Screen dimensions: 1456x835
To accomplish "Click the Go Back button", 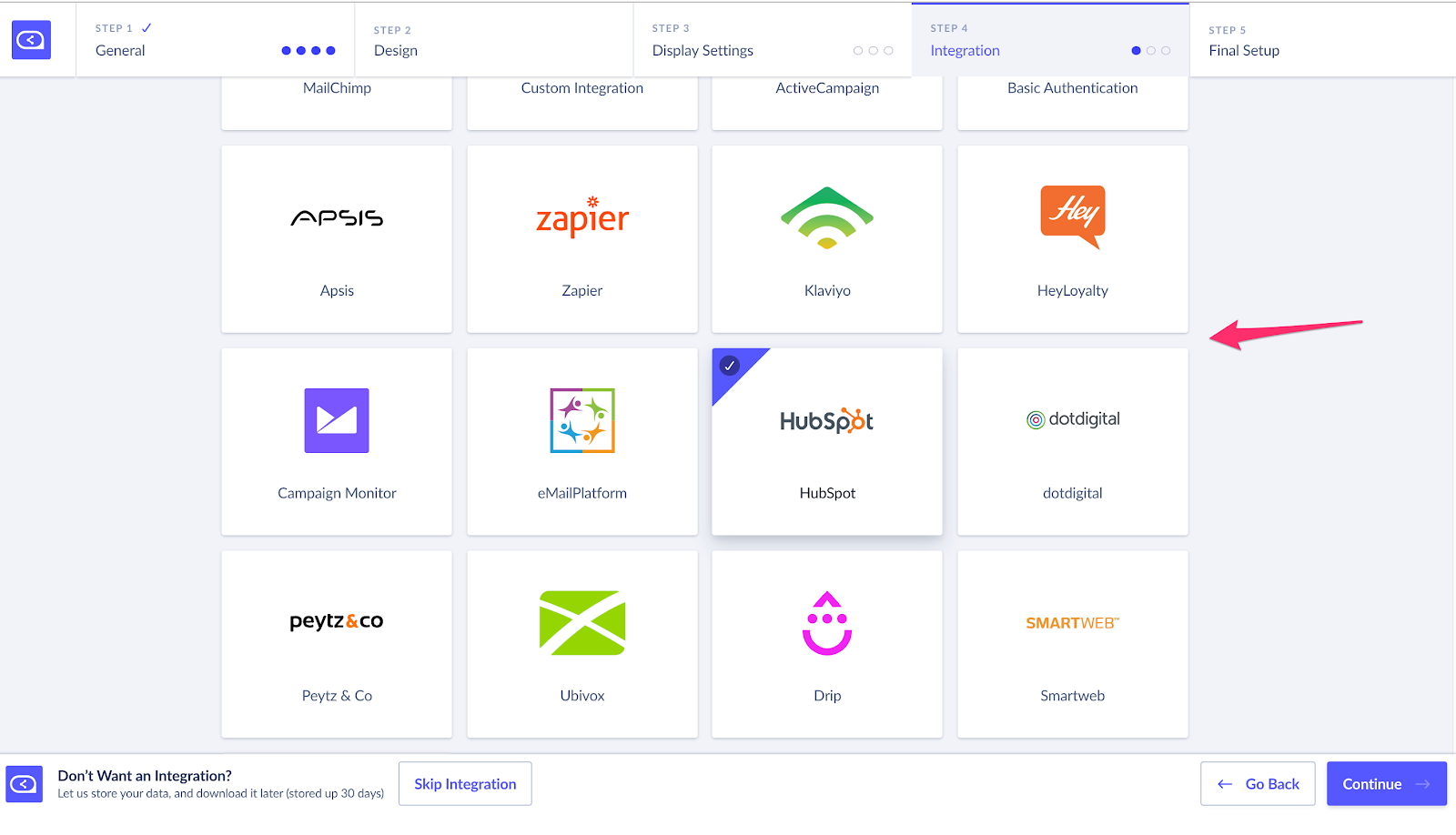I will click(1258, 784).
